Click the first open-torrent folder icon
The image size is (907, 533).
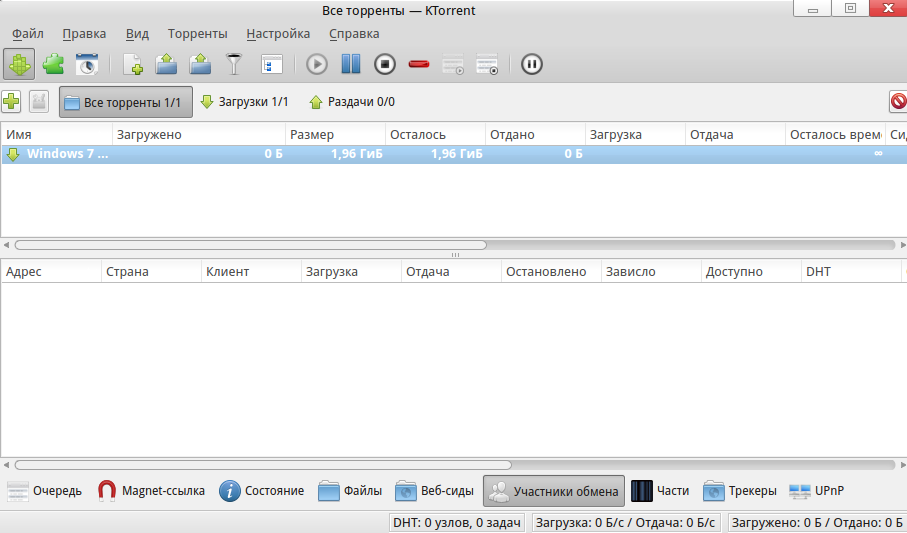[x=166, y=64]
